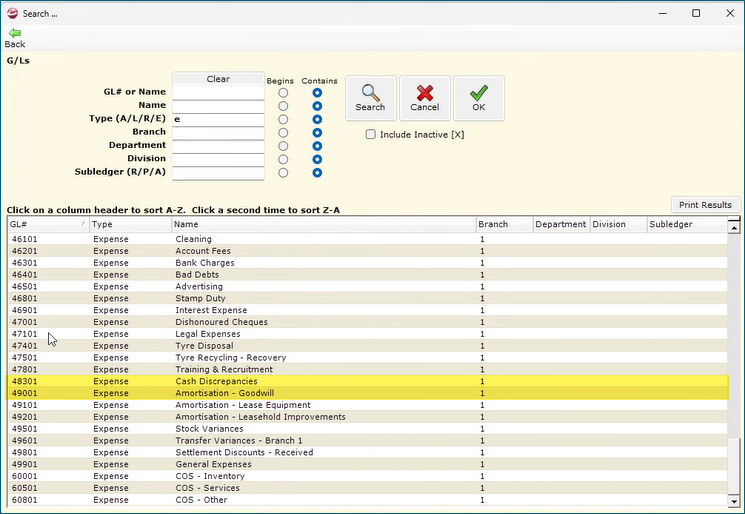Select the 46301 Bank Charges row
The height and width of the screenshot is (514, 745).
pos(368,263)
